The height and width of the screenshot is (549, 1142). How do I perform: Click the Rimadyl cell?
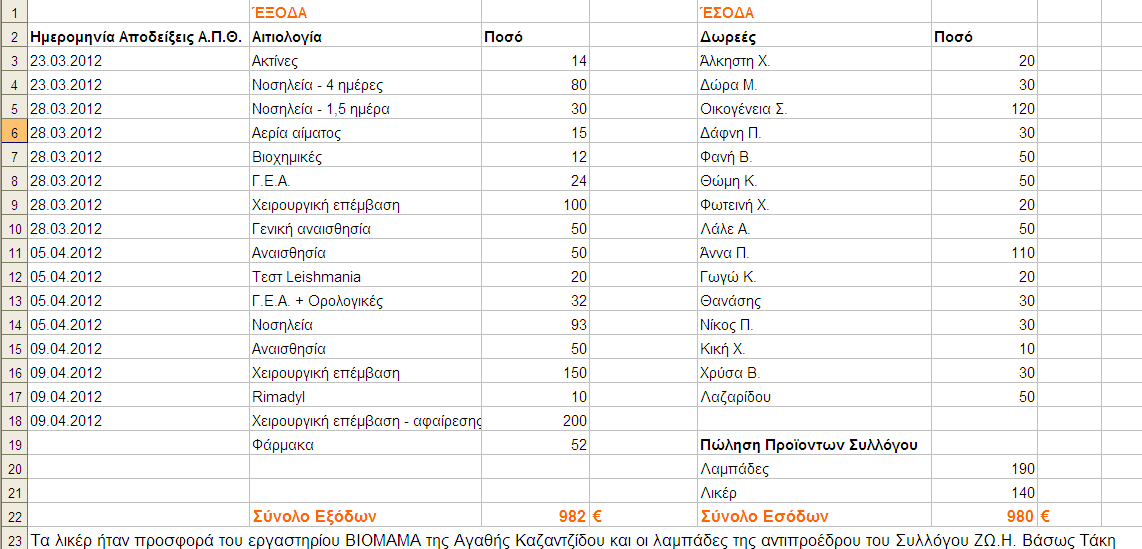click(365, 397)
